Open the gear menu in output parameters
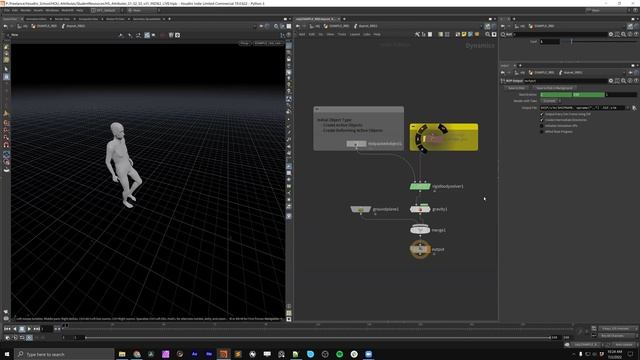Screen dimensions: 640x360 pyautogui.click(x=611, y=81)
